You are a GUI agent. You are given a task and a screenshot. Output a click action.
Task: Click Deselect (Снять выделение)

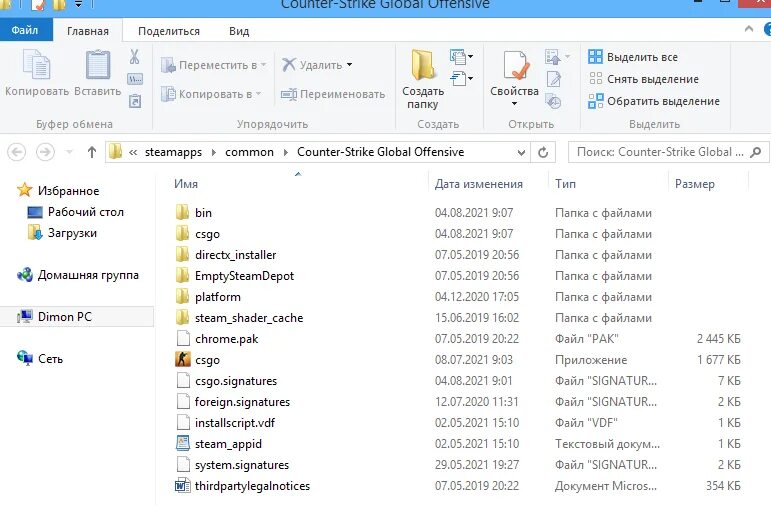(x=644, y=79)
